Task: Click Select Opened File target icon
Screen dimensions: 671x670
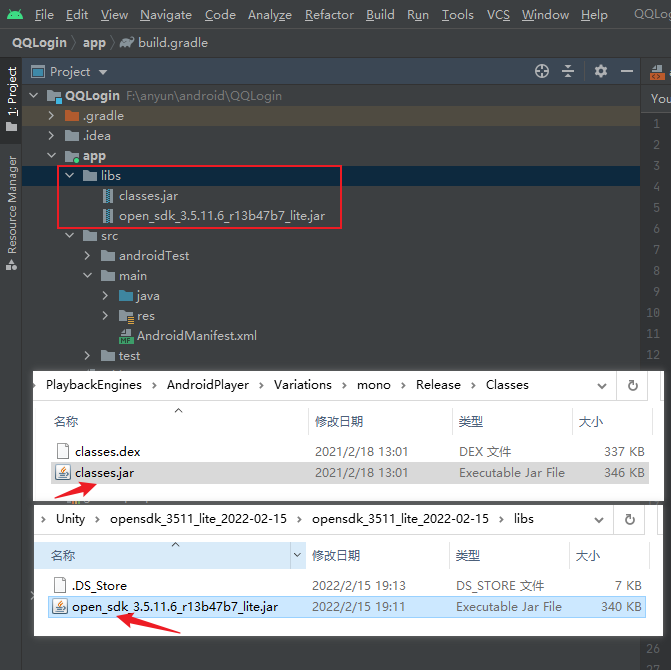Action: [x=542, y=71]
